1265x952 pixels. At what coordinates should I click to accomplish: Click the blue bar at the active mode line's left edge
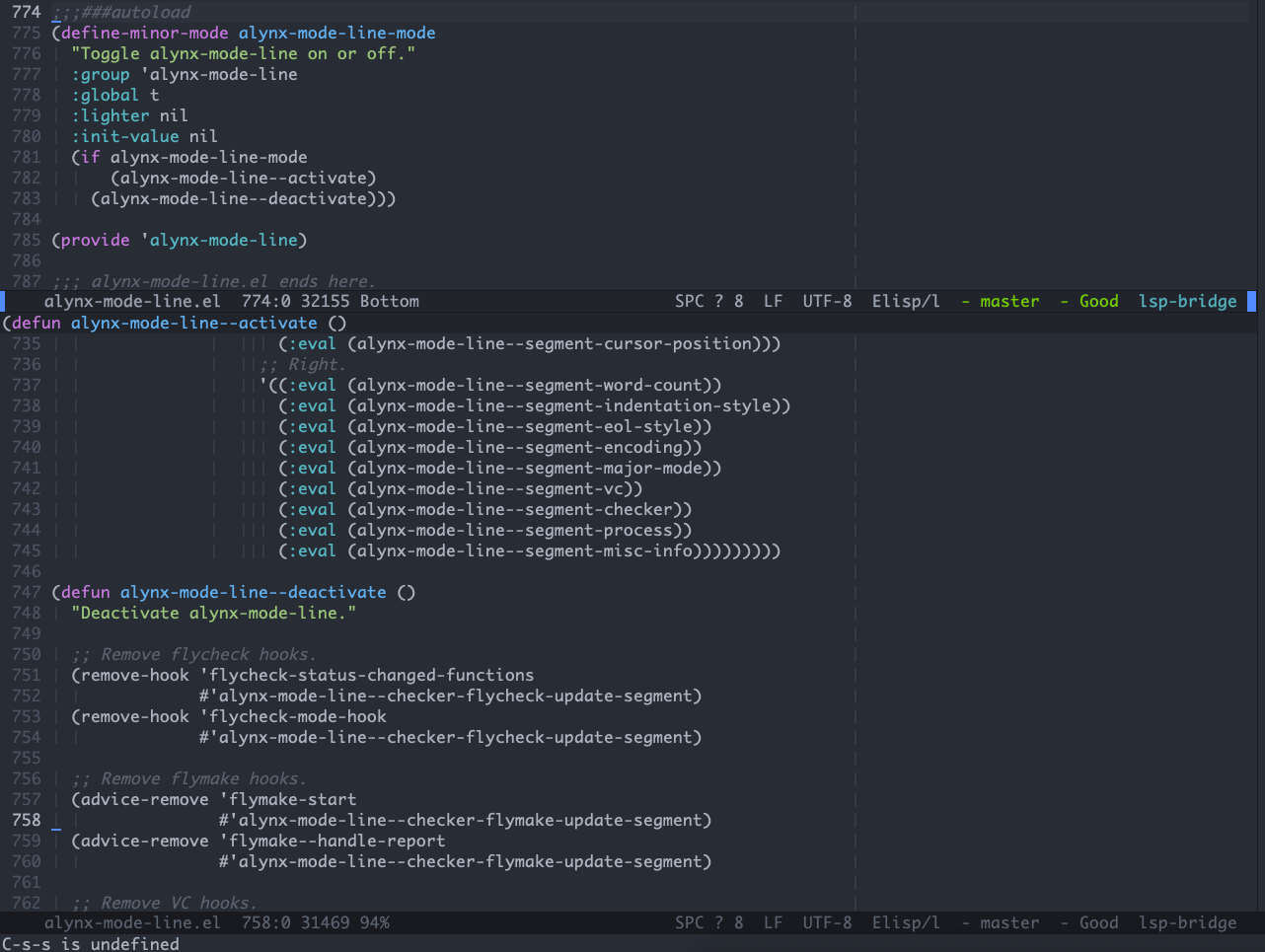coord(3,301)
